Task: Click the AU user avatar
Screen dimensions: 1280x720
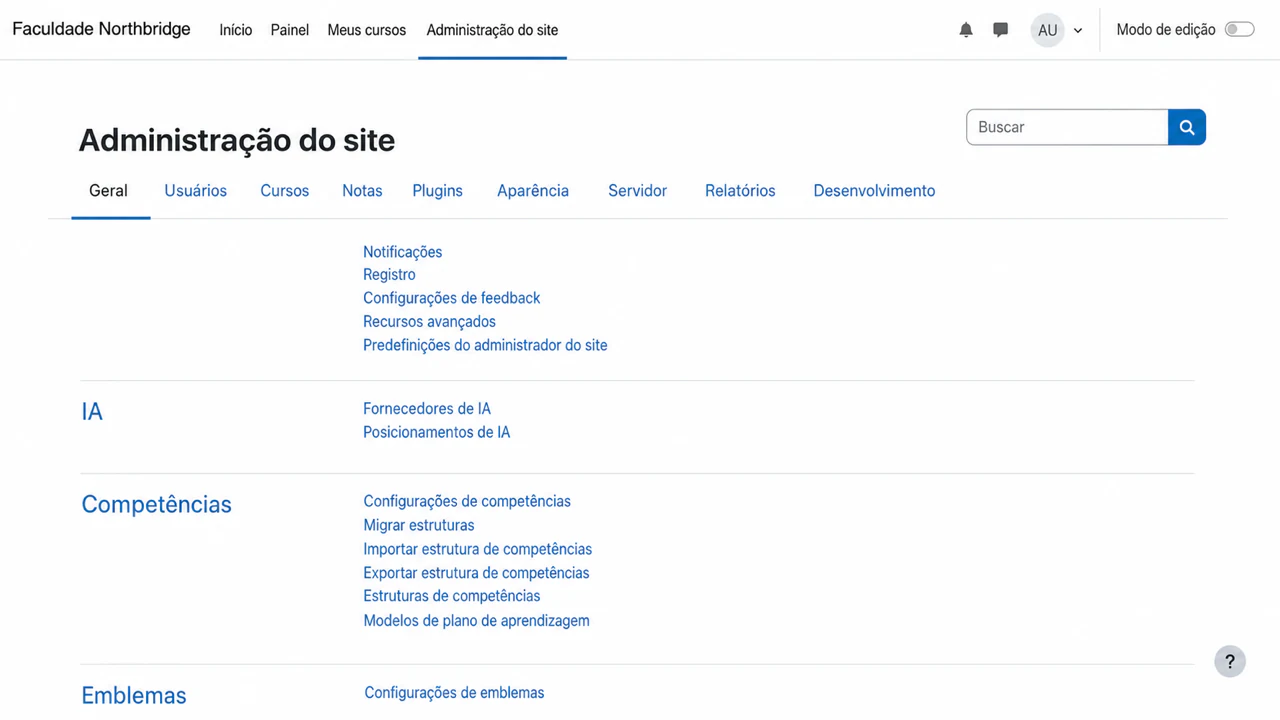Action: click(x=1047, y=30)
